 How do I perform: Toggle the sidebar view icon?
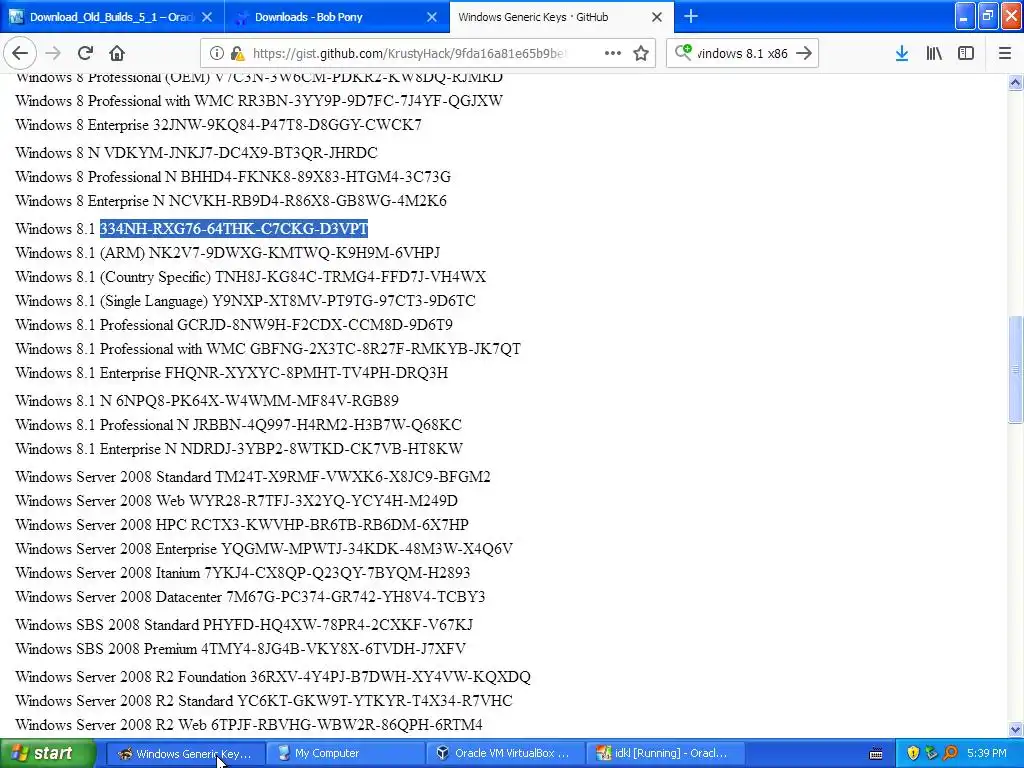tap(966, 53)
